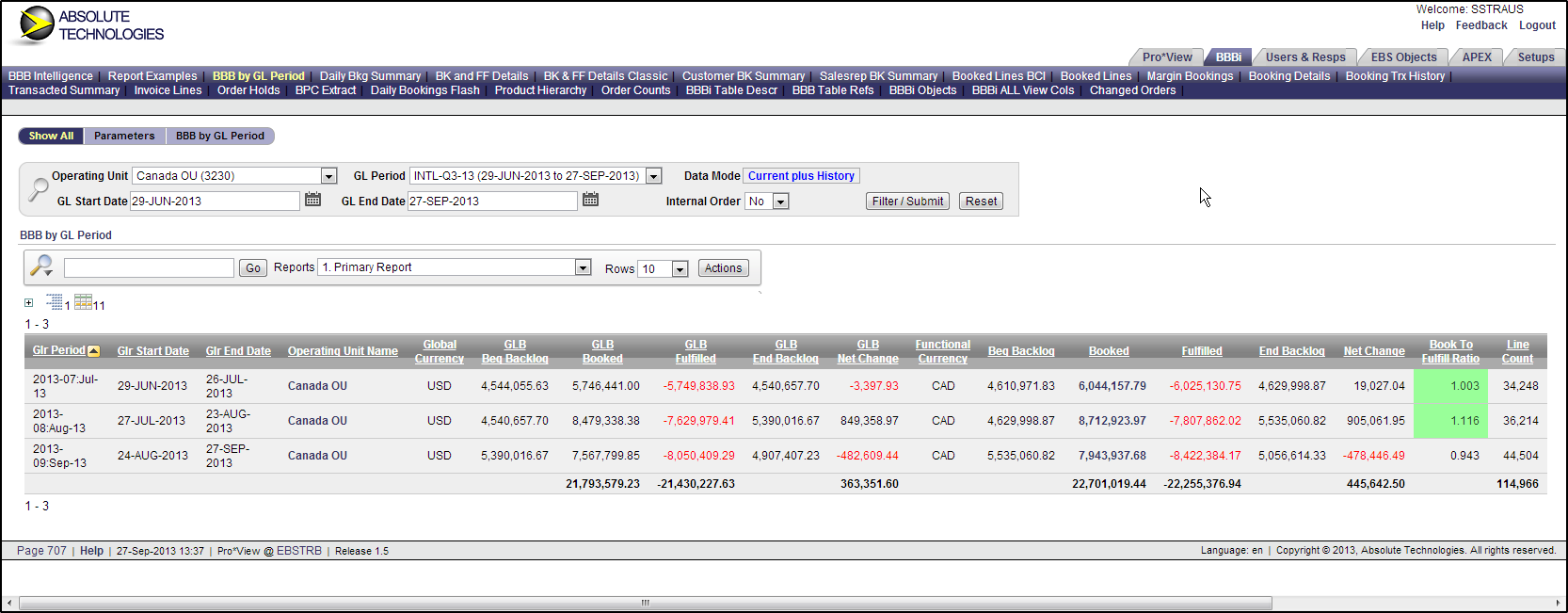The height and width of the screenshot is (613, 1568).
Task: Switch to the APEX tab
Action: click(1477, 57)
